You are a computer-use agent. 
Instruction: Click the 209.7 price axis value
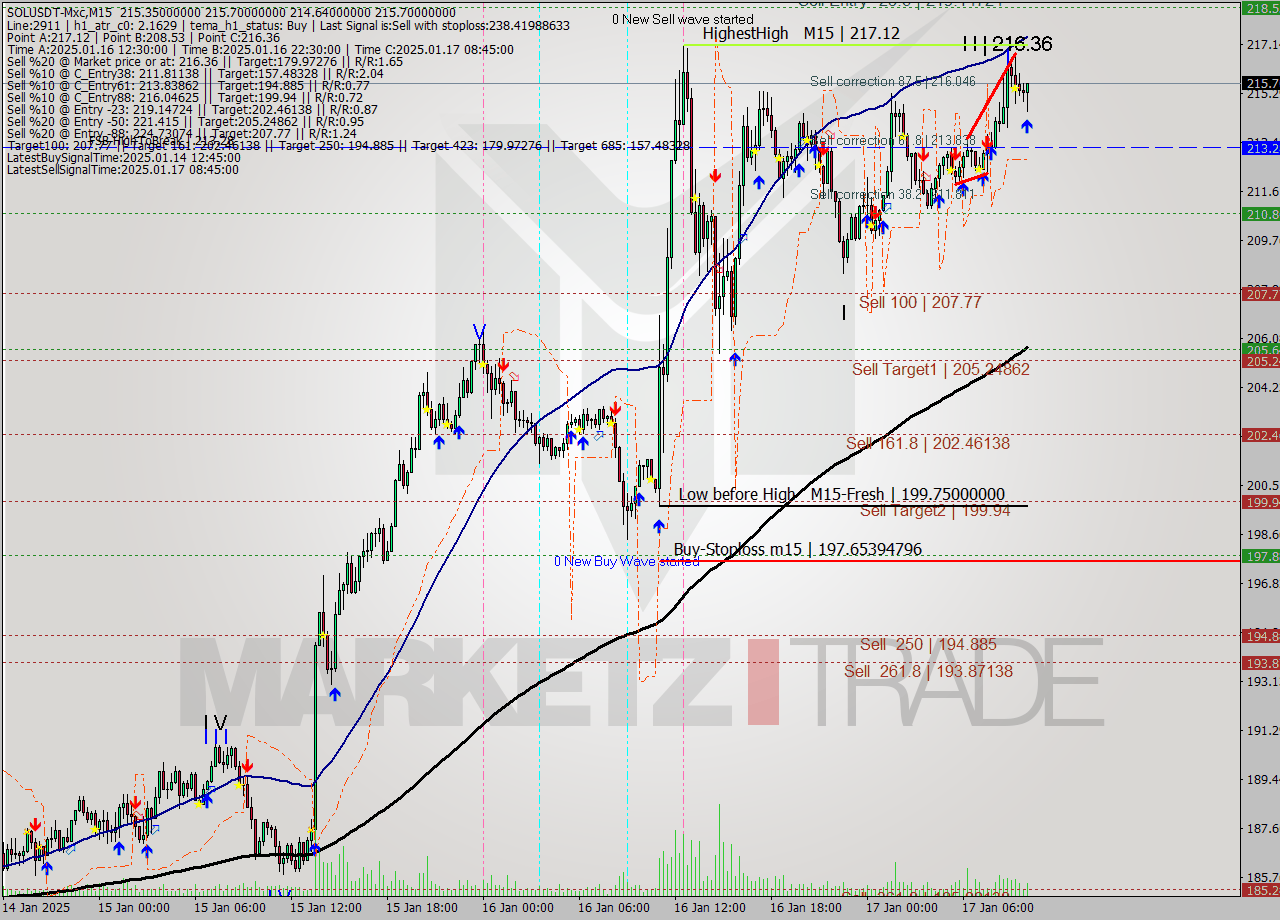tap(1261, 240)
